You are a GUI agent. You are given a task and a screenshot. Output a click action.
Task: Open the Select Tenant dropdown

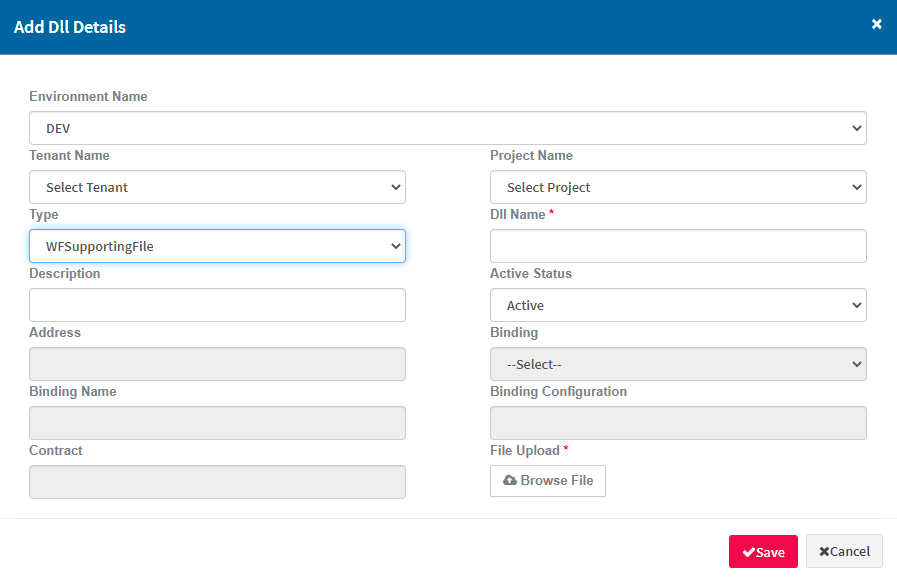point(217,187)
